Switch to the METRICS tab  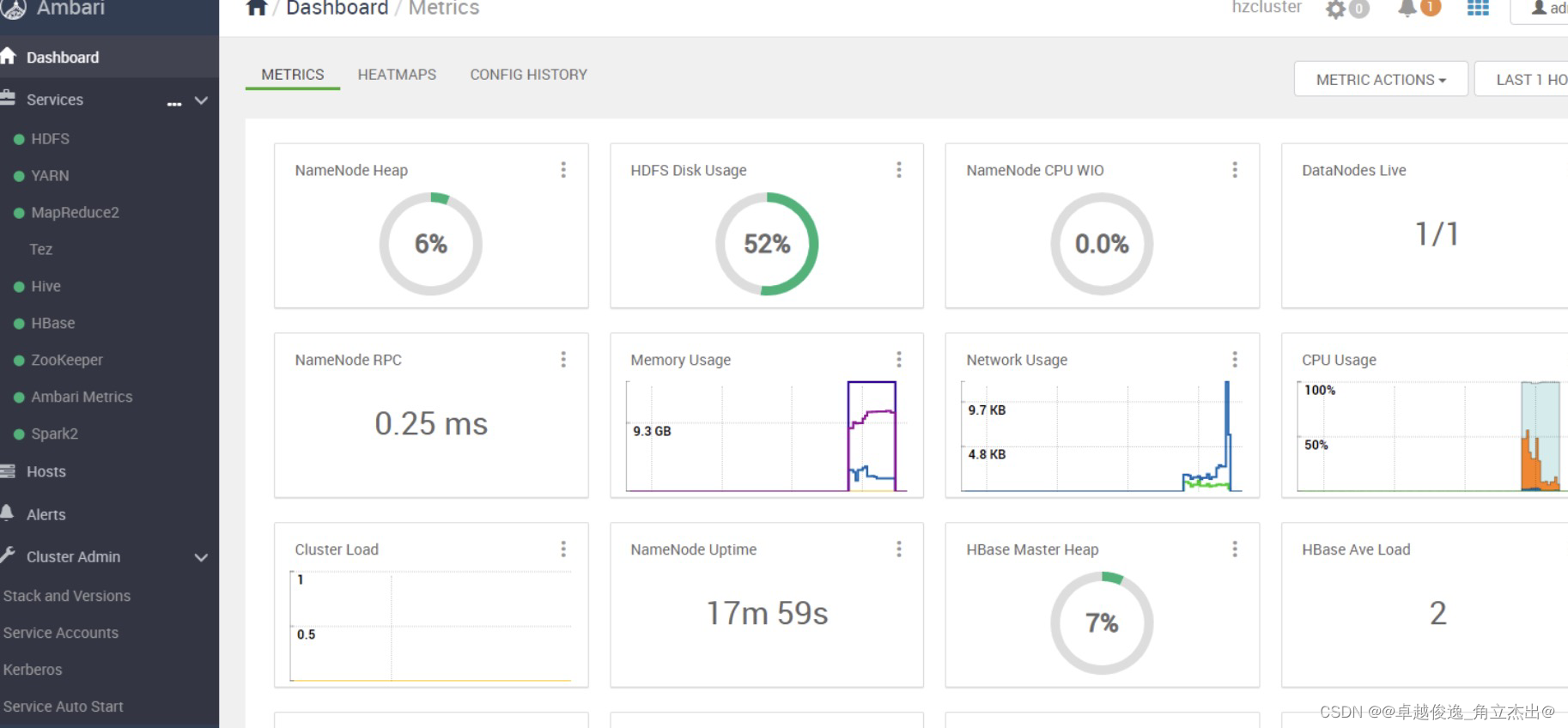[293, 75]
